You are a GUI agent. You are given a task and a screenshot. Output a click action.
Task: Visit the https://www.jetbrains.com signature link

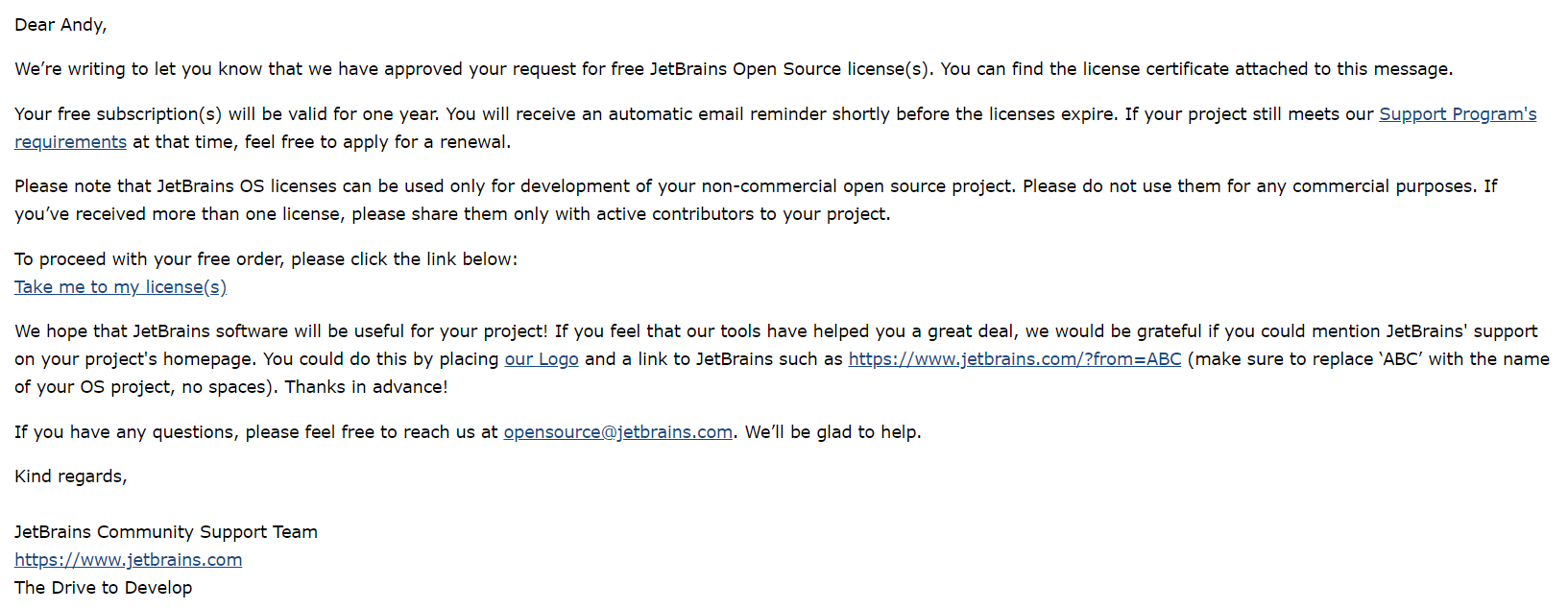[x=128, y=560]
